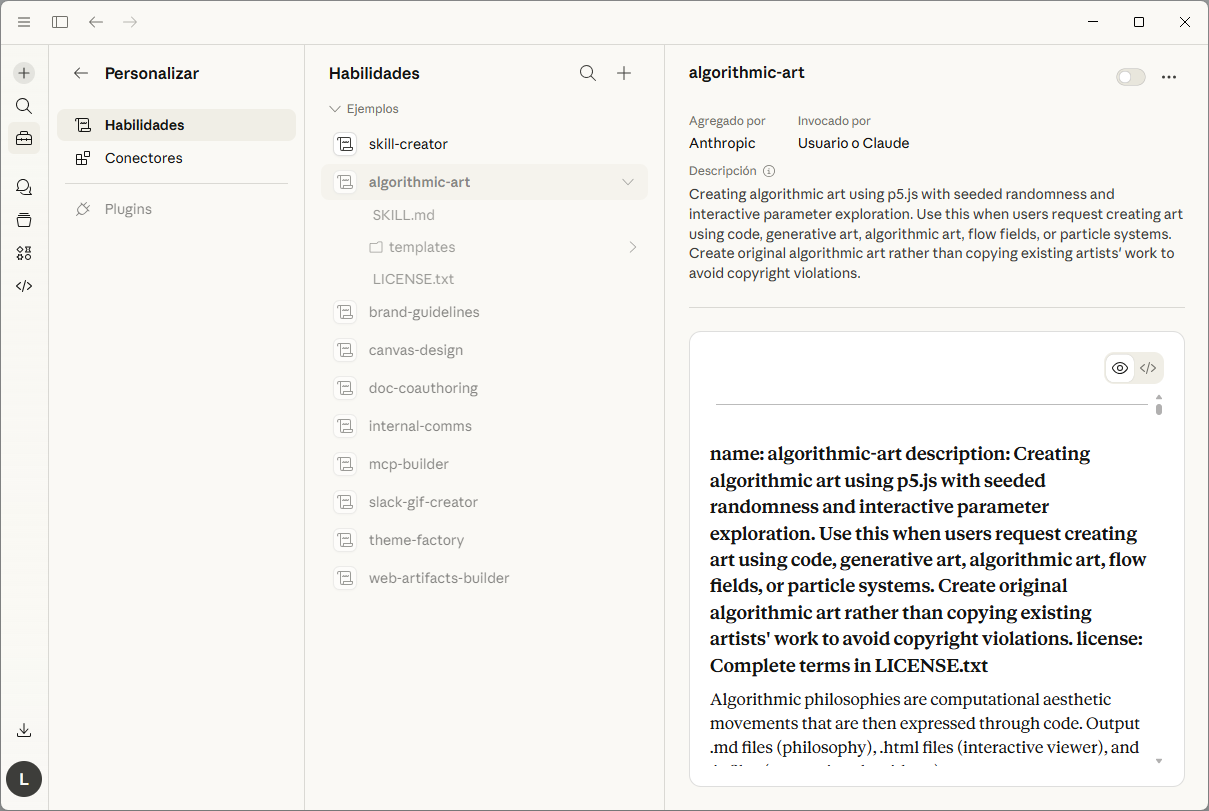Open the download icon at sidebar bottom
The height and width of the screenshot is (811, 1209).
point(24,731)
